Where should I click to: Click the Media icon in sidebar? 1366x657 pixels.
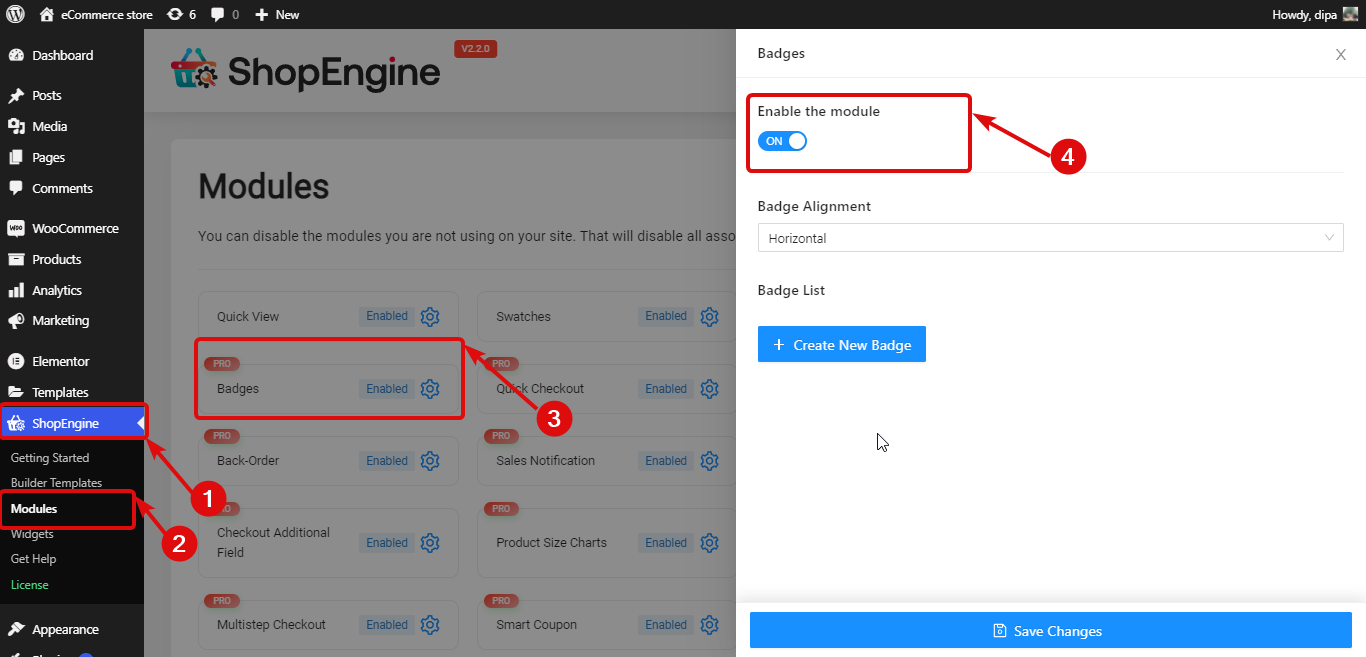coord(16,127)
